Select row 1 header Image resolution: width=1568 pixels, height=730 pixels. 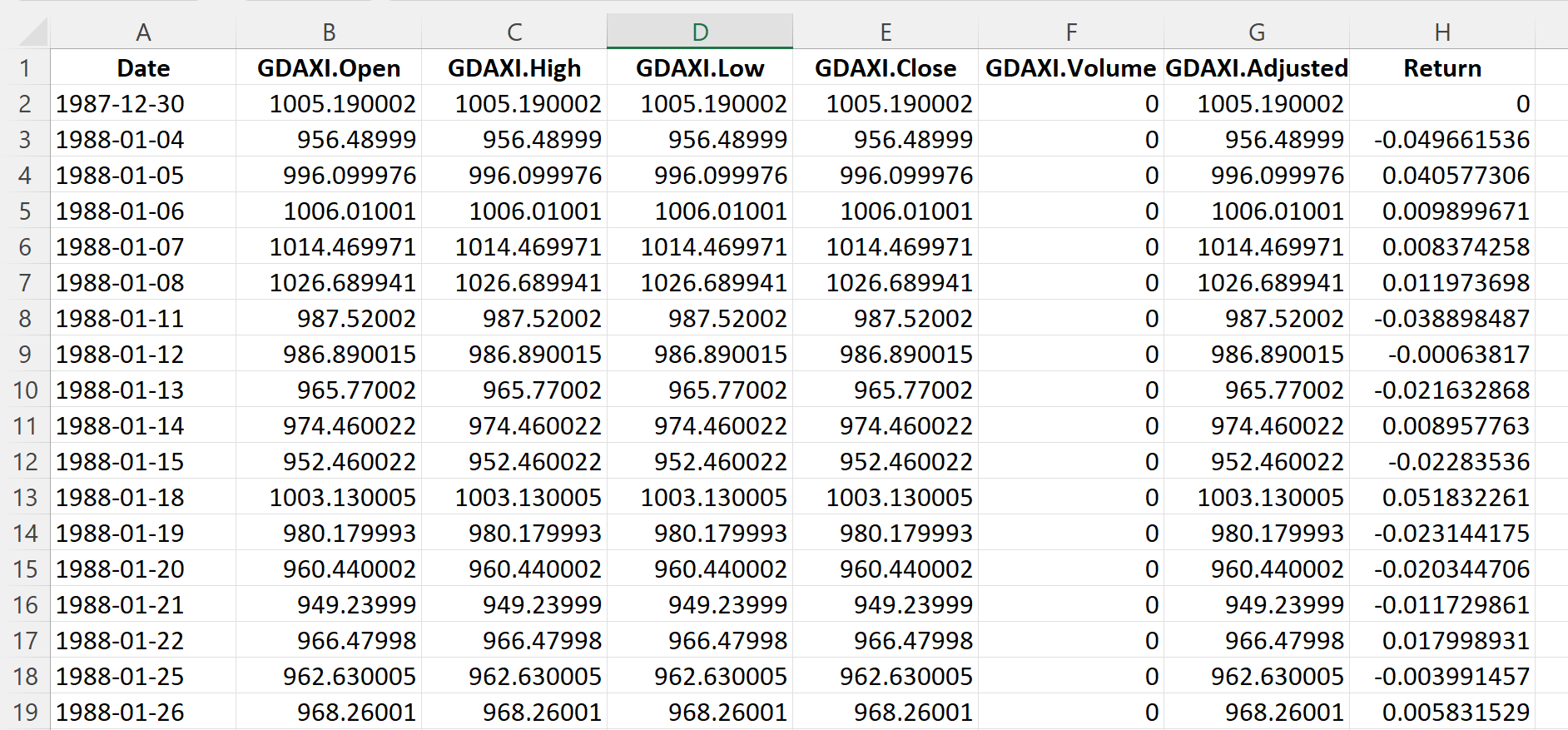[x=25, y=67]
